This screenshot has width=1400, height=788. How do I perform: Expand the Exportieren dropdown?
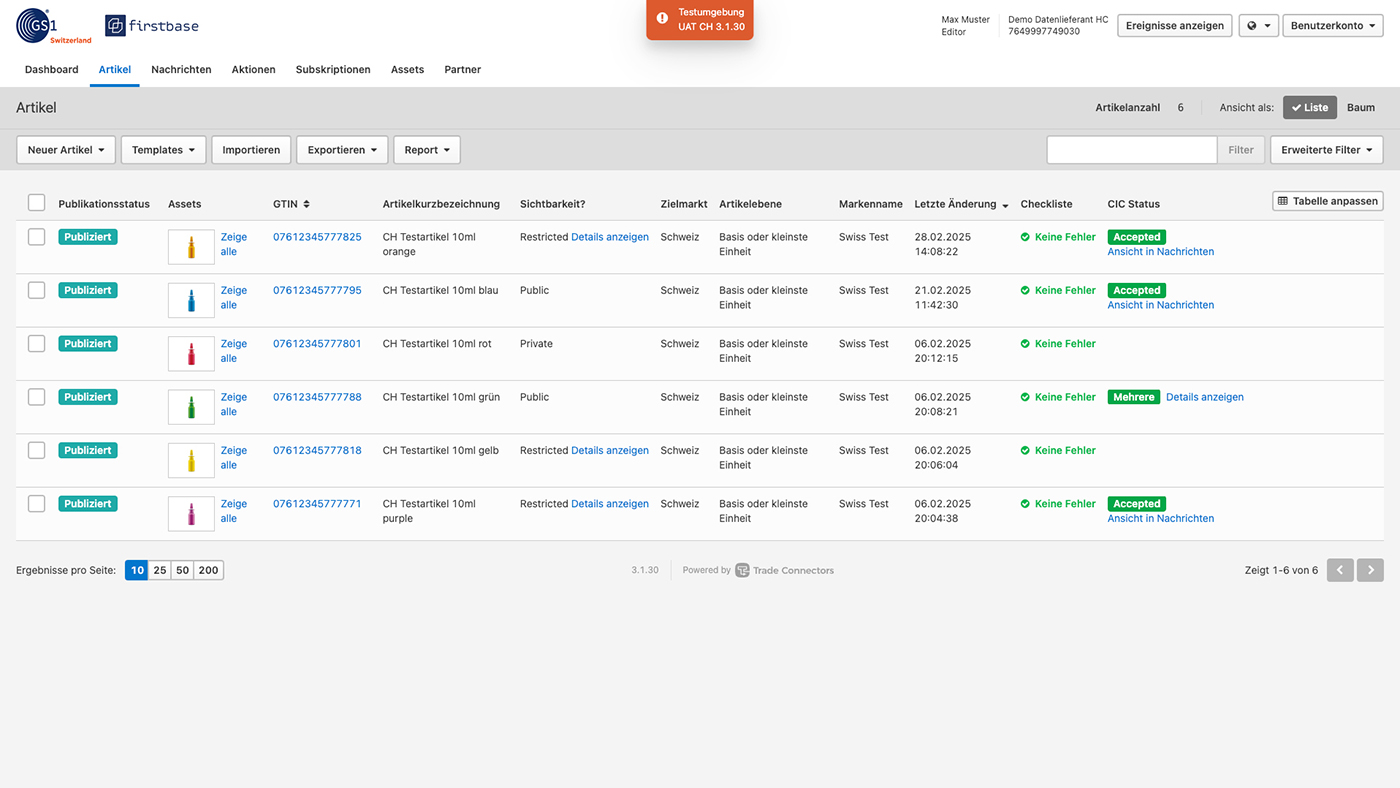(342, 150)
